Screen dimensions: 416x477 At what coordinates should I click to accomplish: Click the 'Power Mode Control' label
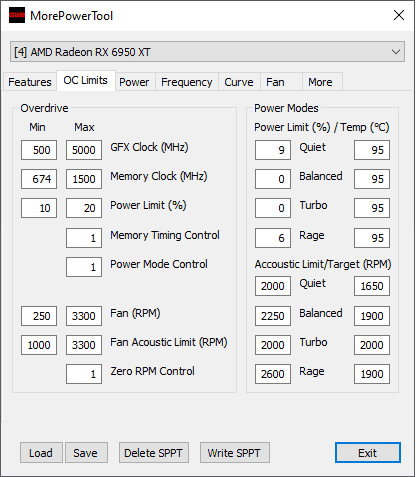[159, 264]
